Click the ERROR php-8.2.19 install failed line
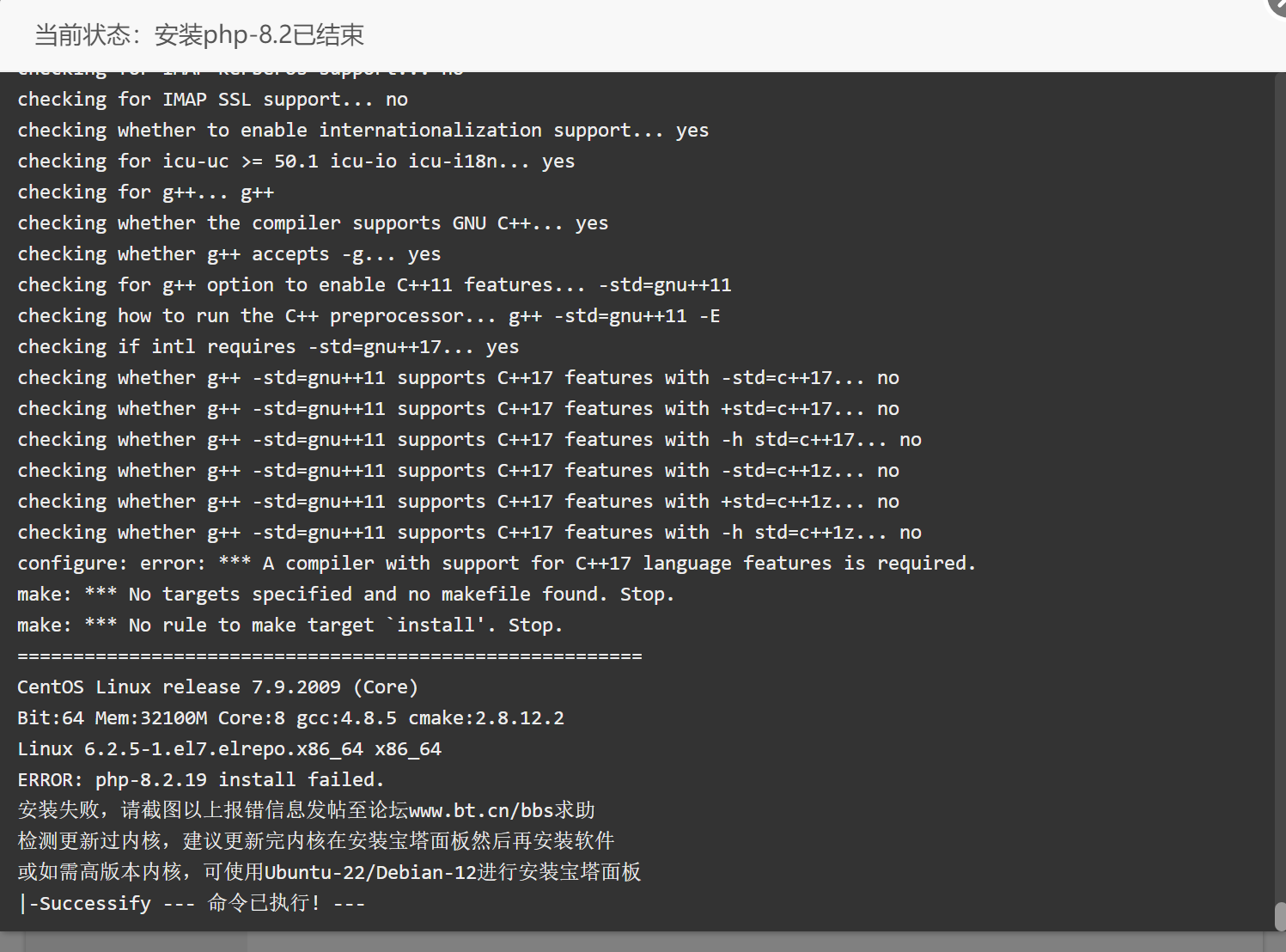 point(200,780)
